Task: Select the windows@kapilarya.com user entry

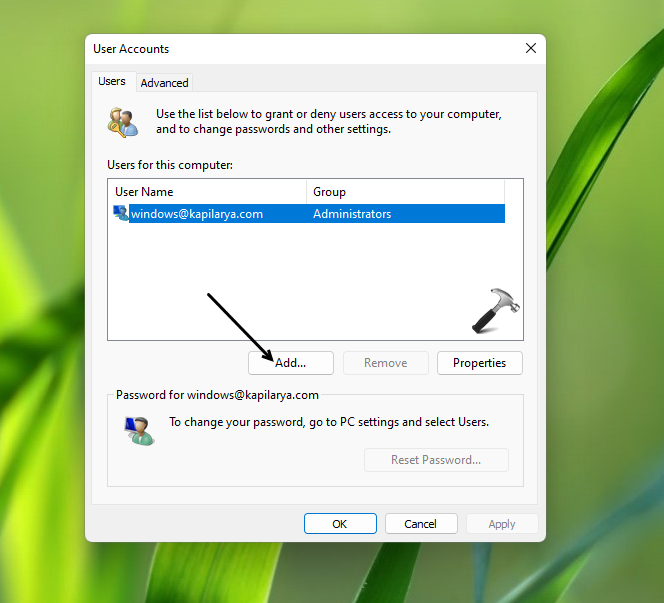Action: [x=197, y=214]
